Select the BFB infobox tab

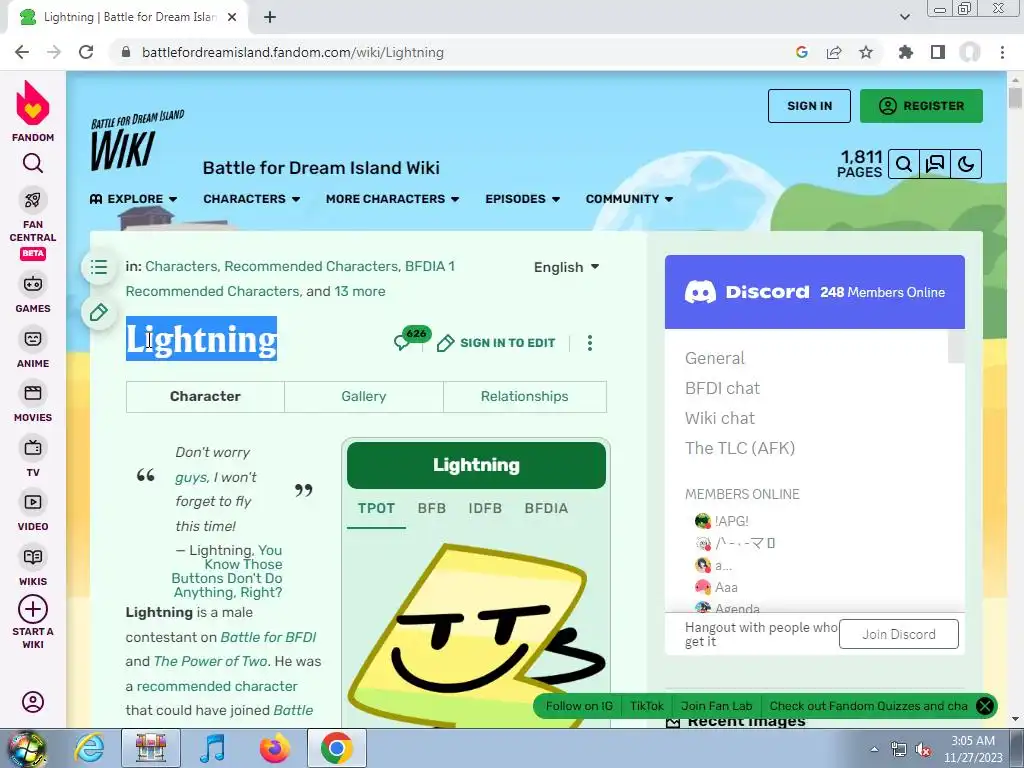coord(432,508)
